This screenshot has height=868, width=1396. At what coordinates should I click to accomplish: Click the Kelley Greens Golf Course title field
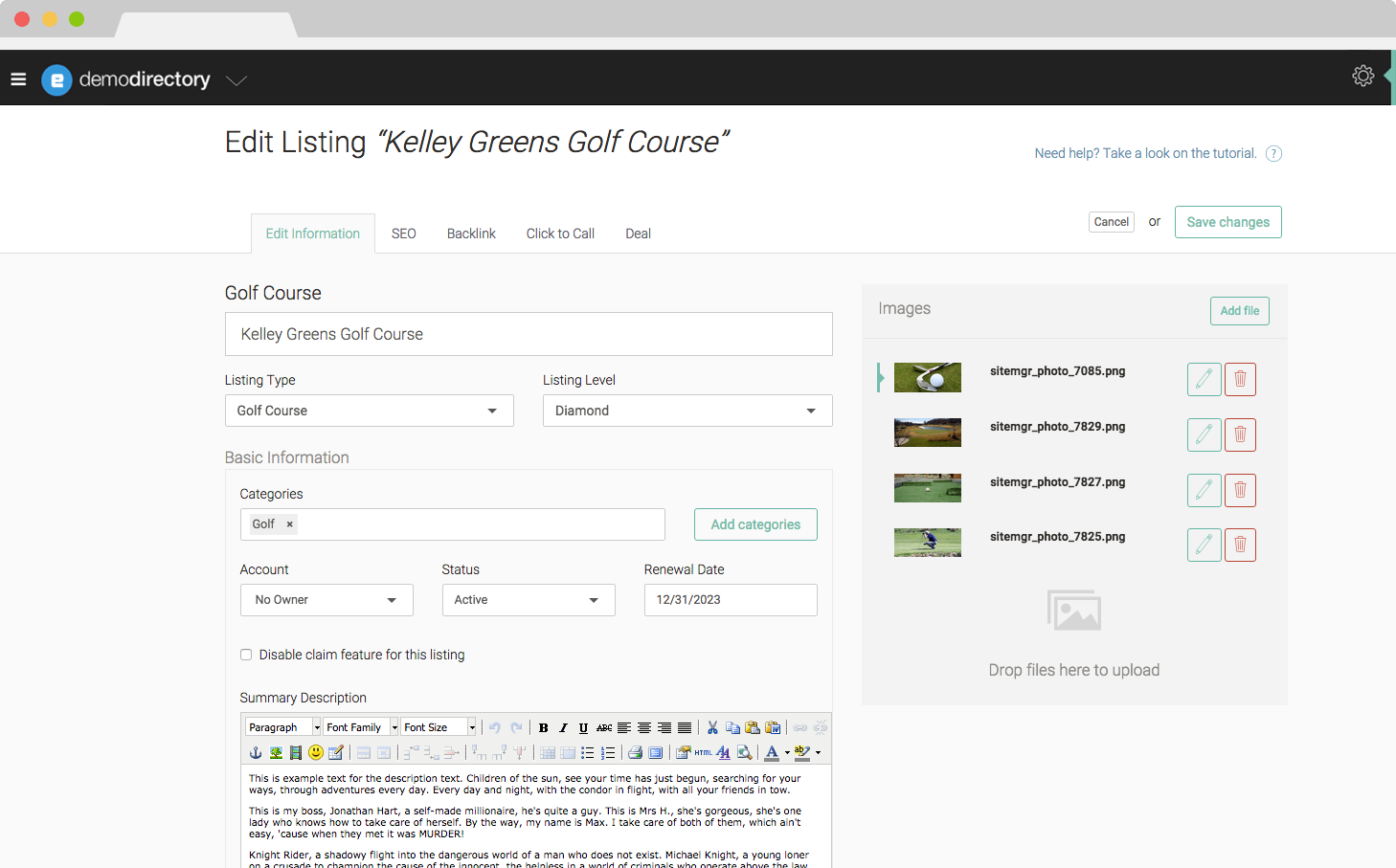click(x=529, y=334)
